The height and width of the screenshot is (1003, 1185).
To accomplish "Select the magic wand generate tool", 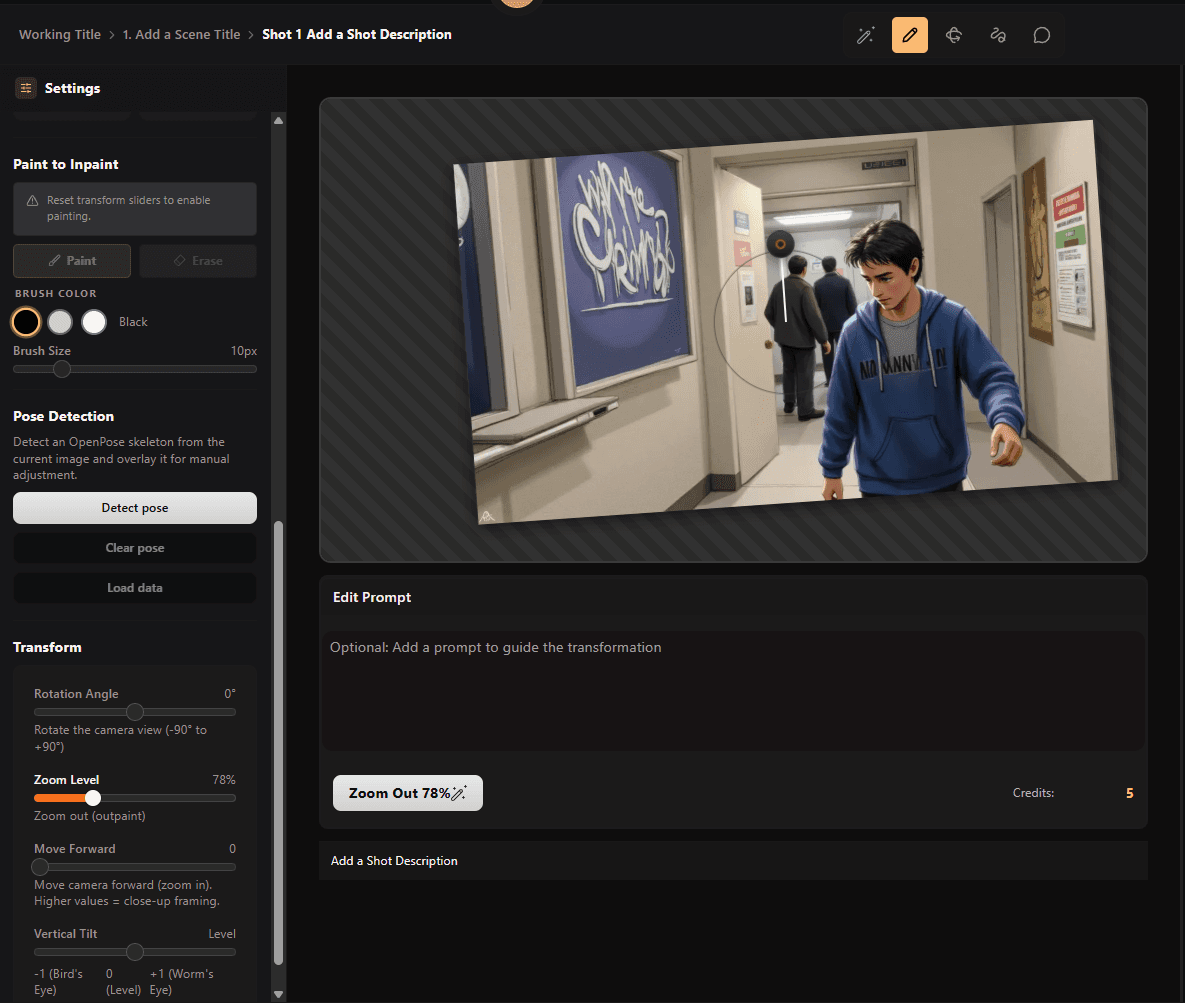I will click(x=865, y=35).
